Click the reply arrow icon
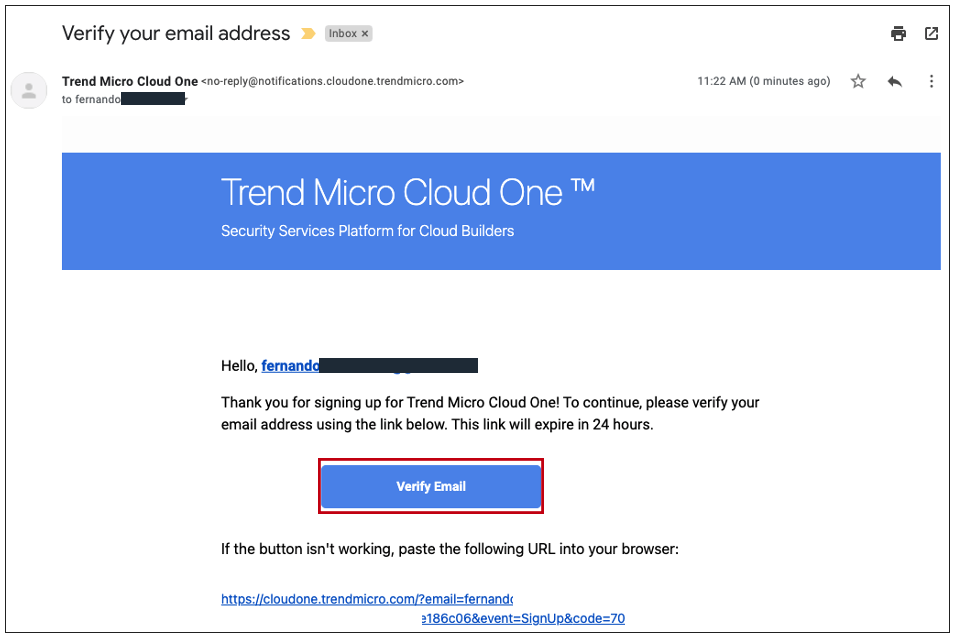 click(895, 81)
